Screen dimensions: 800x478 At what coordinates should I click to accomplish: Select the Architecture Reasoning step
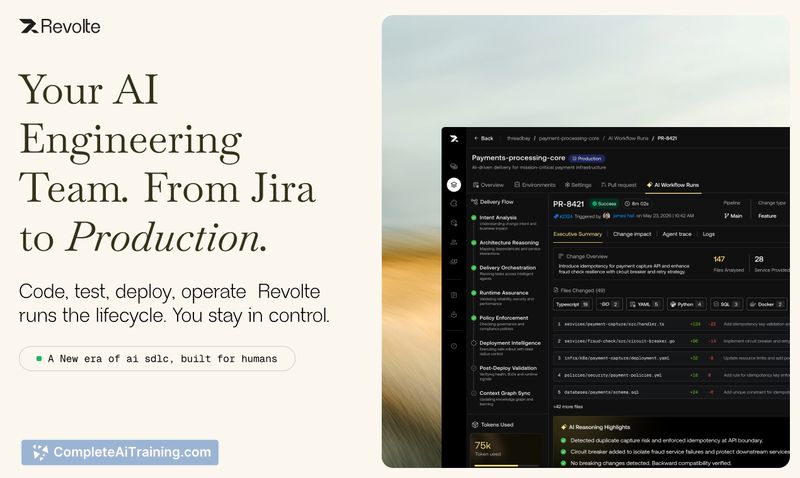pos(506,247)
